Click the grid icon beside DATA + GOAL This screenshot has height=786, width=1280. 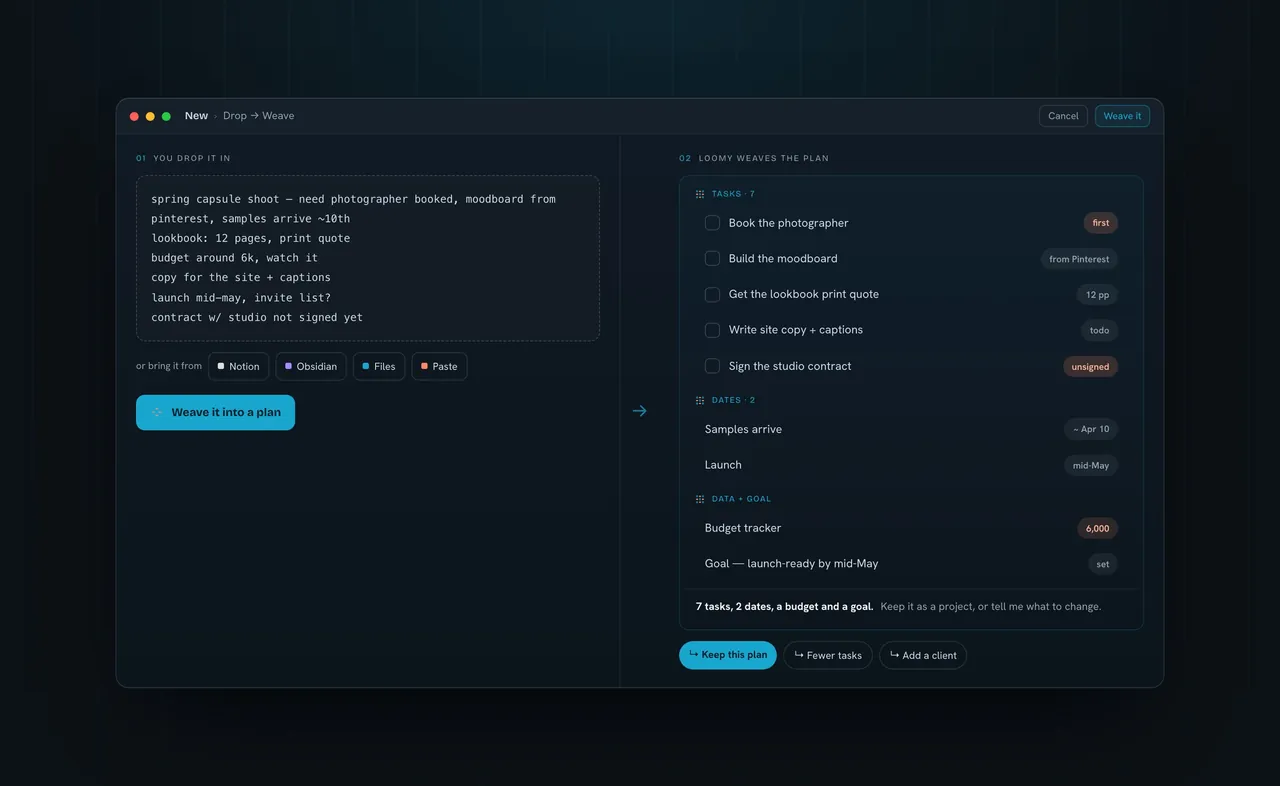click(700, 499)
